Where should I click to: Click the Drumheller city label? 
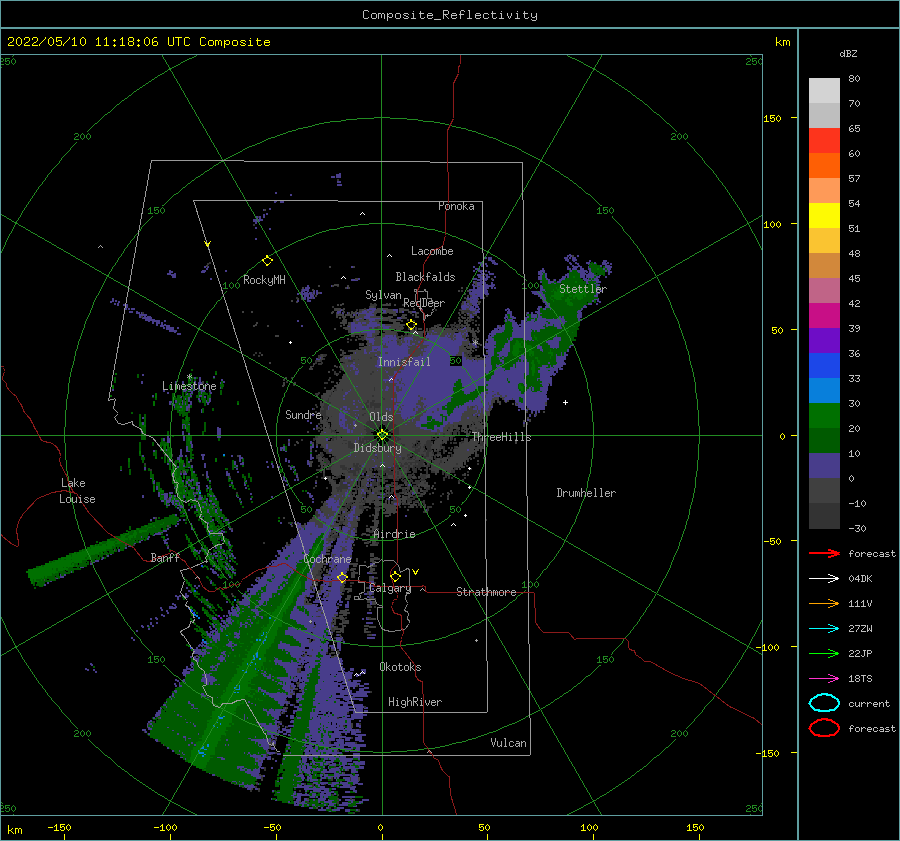point(586,493)
